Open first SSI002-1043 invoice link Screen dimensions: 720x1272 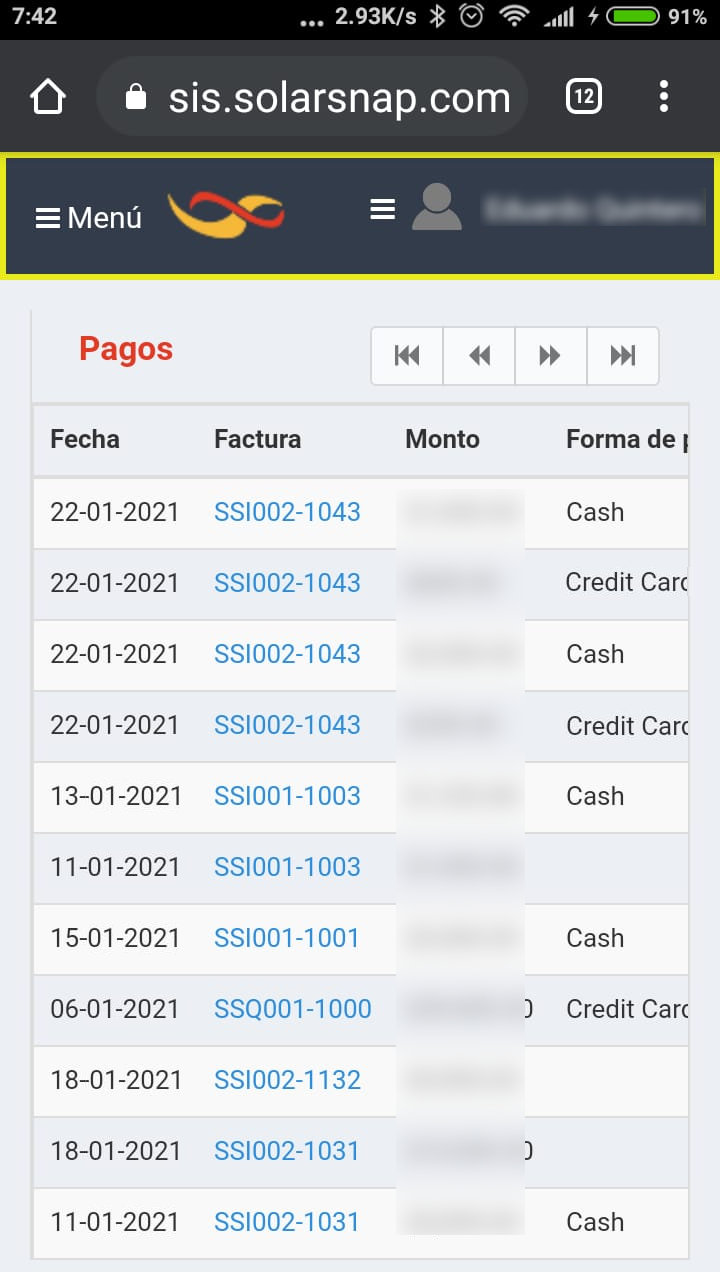tap(287, 512)
